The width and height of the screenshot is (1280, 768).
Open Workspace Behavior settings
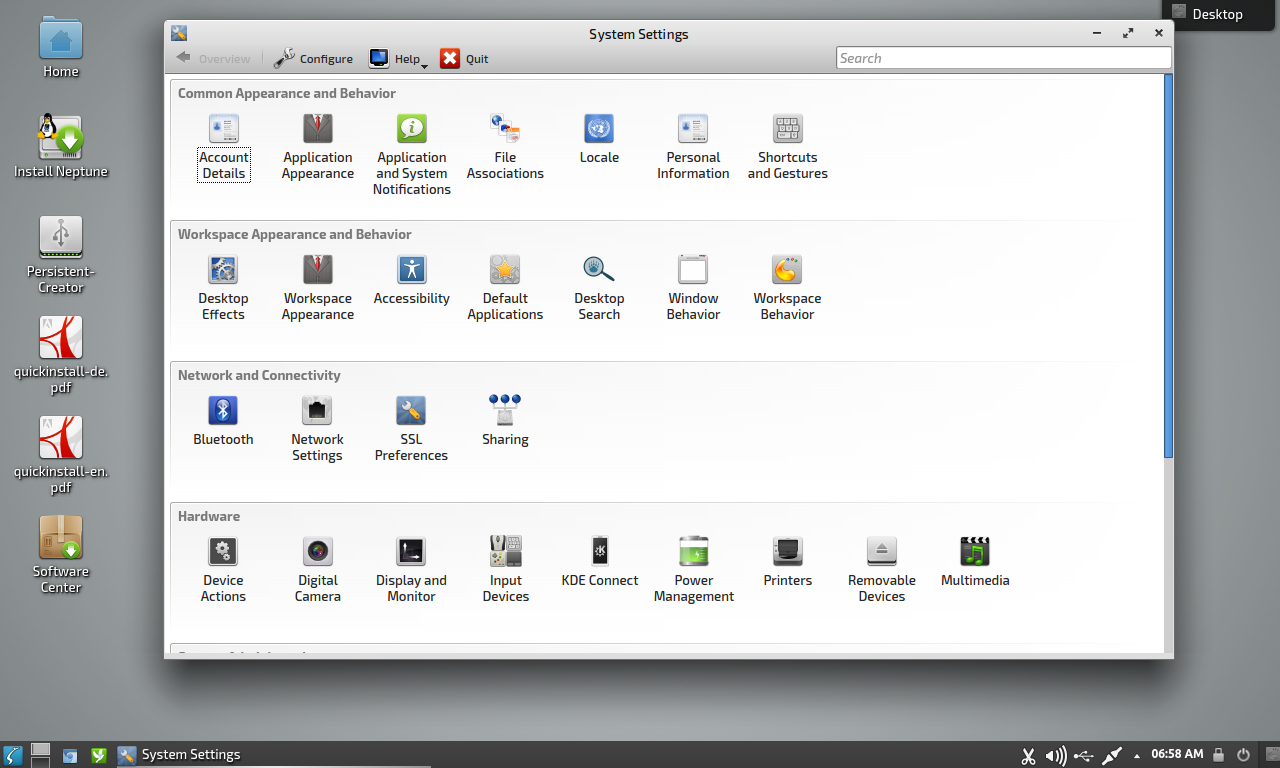pyautogui.click(x=787, y=288)
